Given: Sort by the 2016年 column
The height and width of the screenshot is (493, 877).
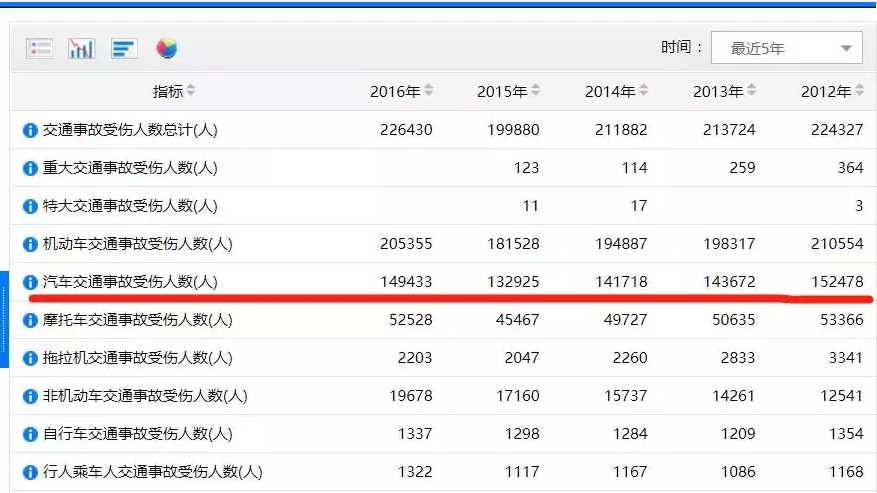Looking at the screenshot, I should tap(428, 90).
